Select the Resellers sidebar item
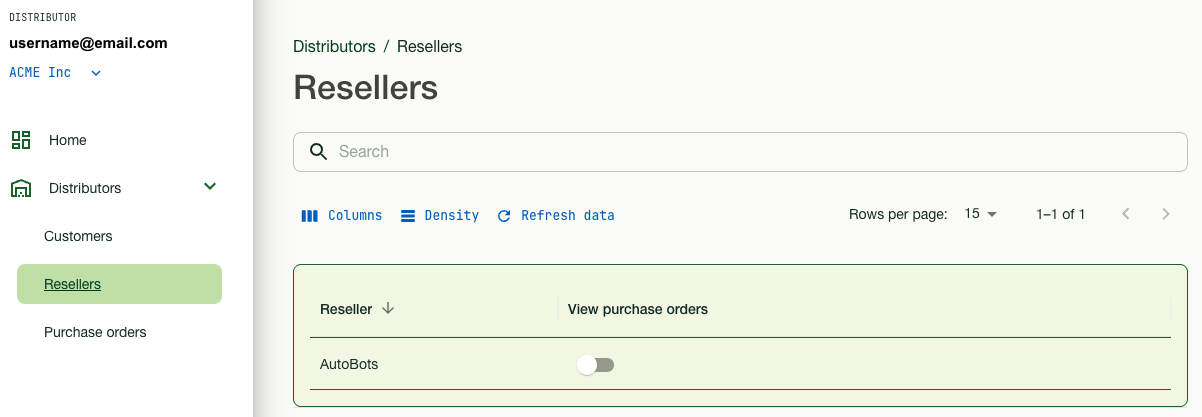Screen dimensions: 1202x417 [72, 284]
